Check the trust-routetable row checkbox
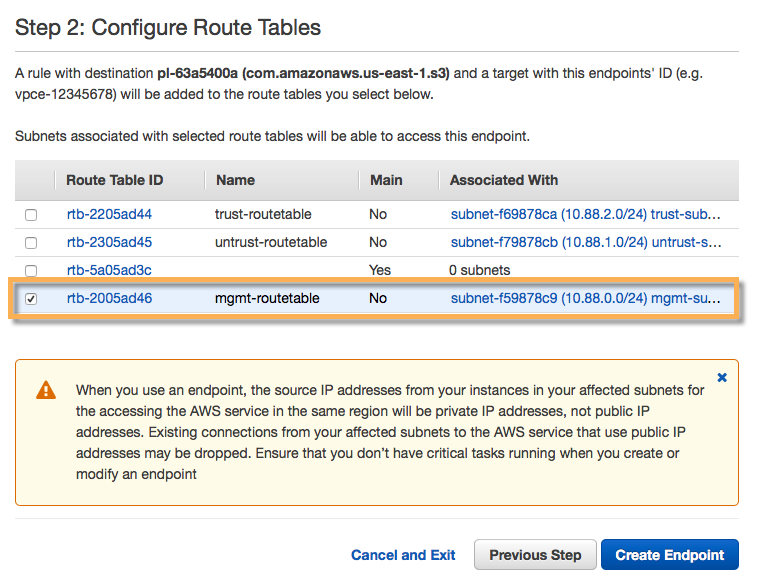The image size is (769, 587). [x=31, y=215]
